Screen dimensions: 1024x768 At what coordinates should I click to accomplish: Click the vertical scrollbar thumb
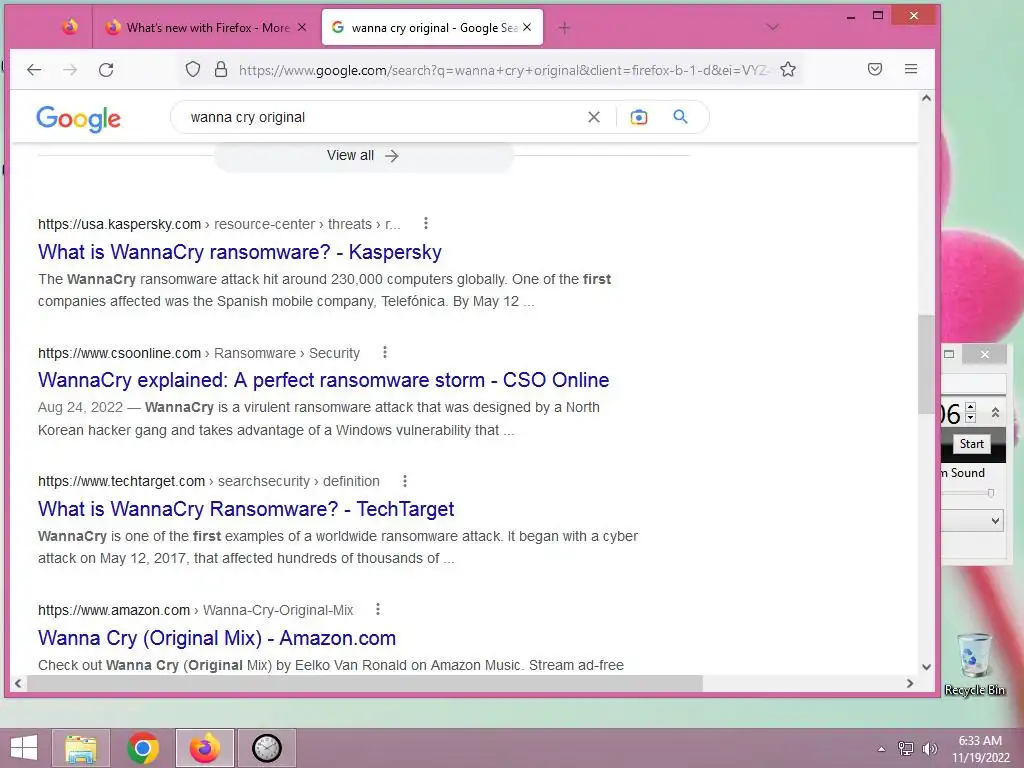tap(926, 364)
